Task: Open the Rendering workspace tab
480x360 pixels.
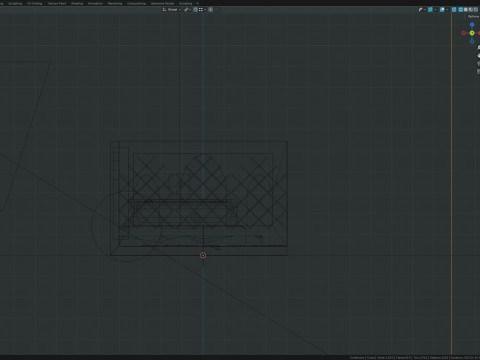Action: (x=115, y=3)
